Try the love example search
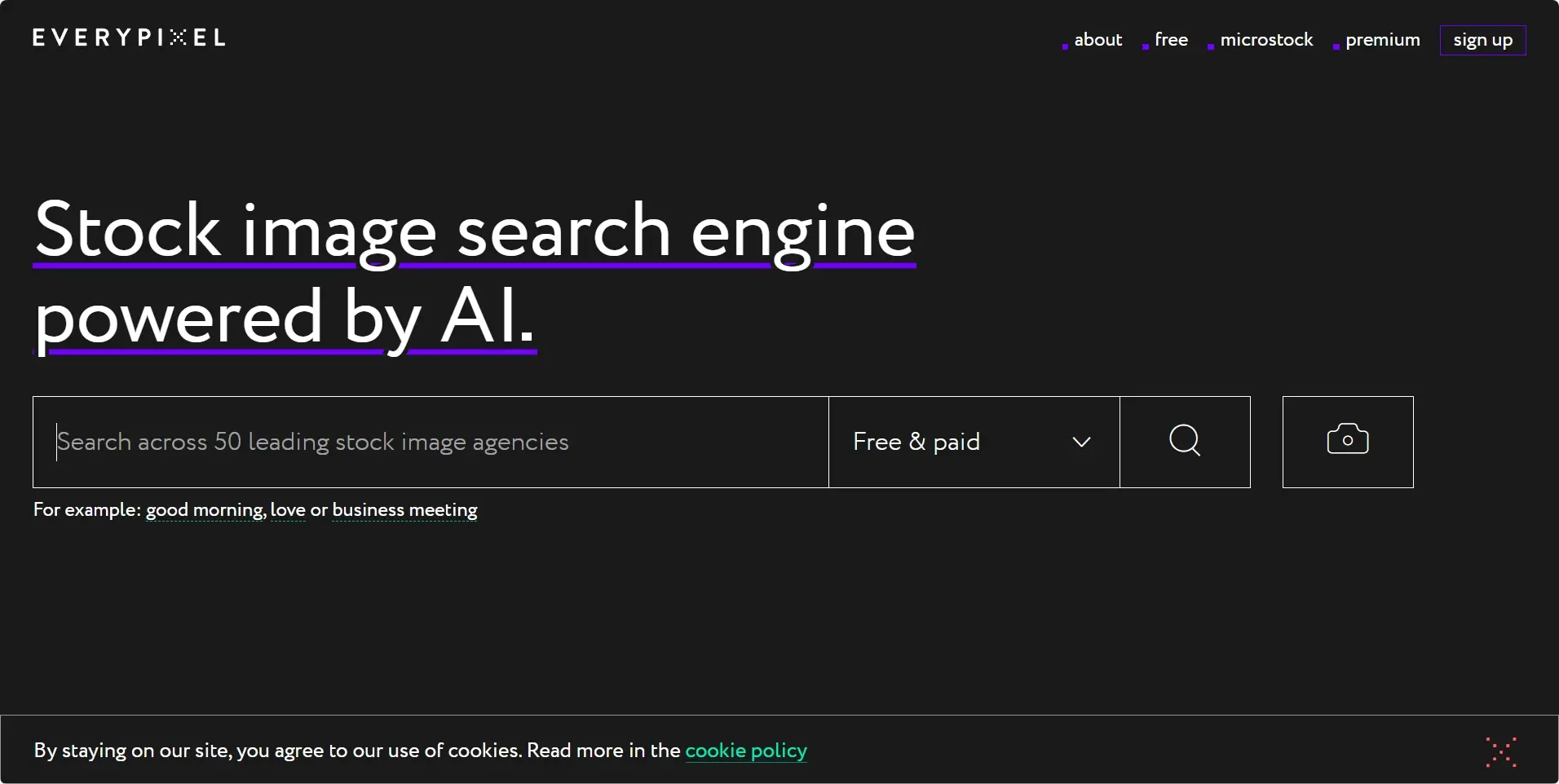The width and height of the screenshot is (1559, 784). [288, 510]
